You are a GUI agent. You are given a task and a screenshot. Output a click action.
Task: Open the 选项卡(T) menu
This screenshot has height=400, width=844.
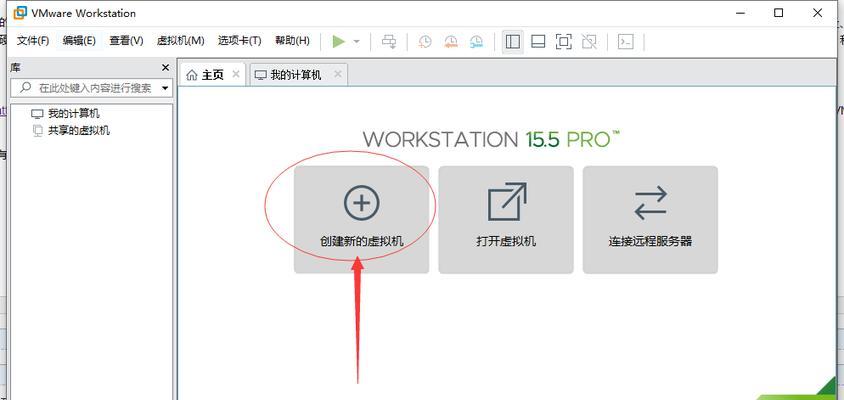pyautogui.click(x=240, y=41)
